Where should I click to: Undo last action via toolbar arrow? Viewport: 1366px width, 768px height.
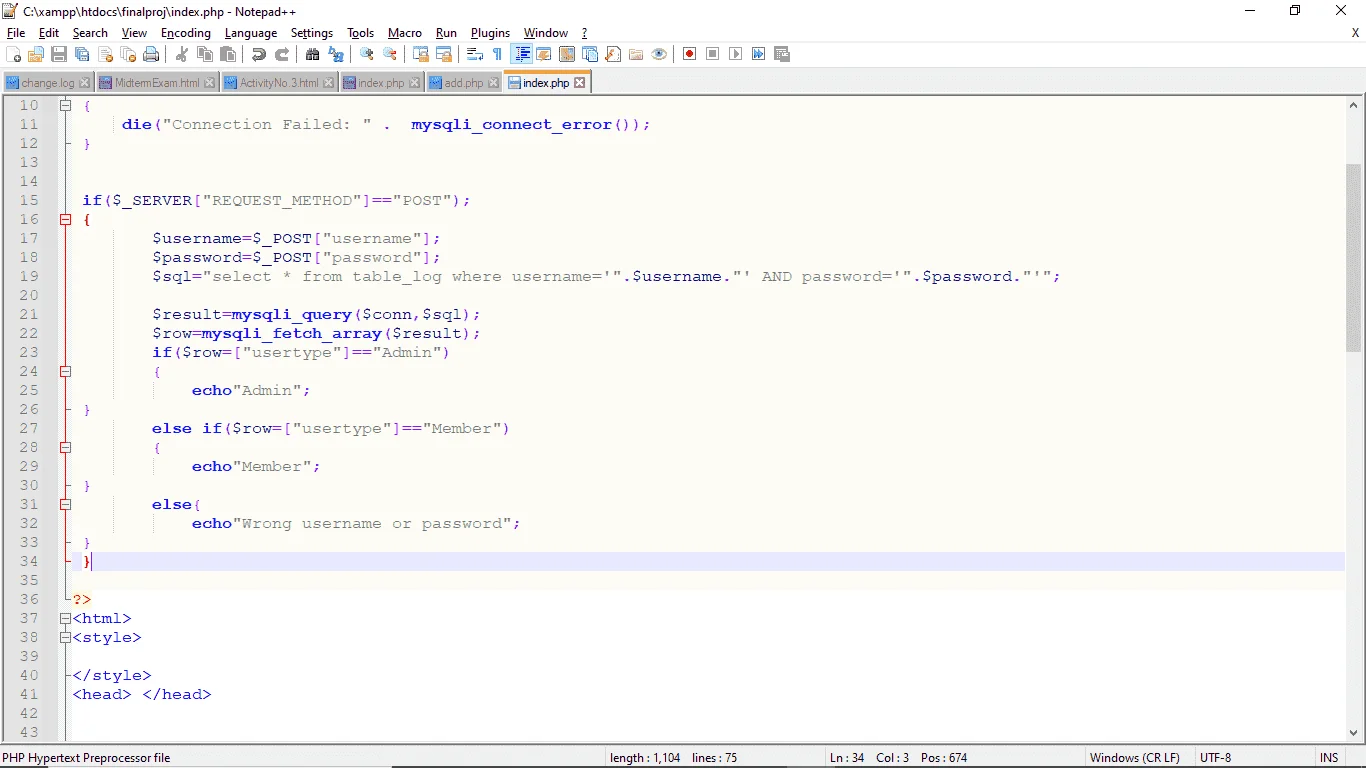pos(258,54)
